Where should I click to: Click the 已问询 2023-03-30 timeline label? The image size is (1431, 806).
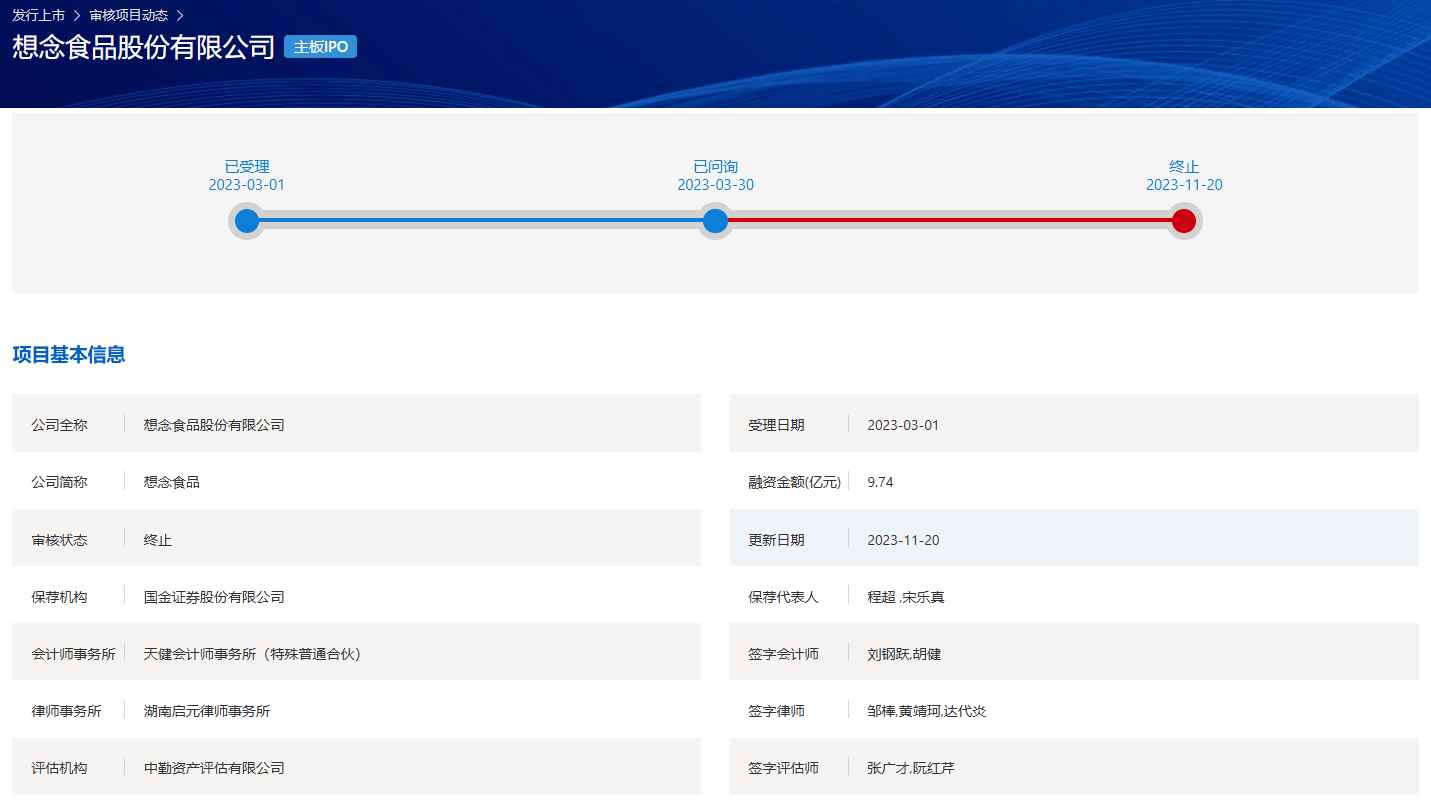[x=715, y=176]
